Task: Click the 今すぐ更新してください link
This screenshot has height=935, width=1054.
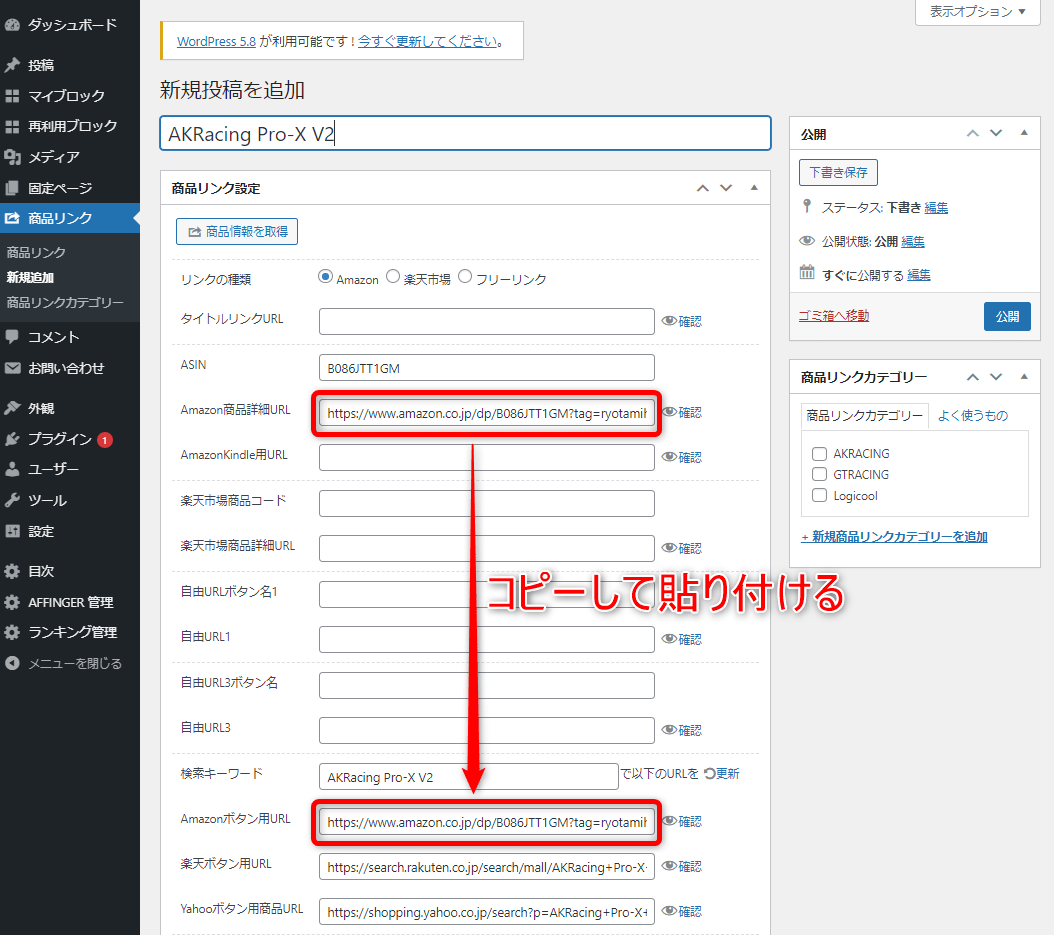Action: coord(428,41)
